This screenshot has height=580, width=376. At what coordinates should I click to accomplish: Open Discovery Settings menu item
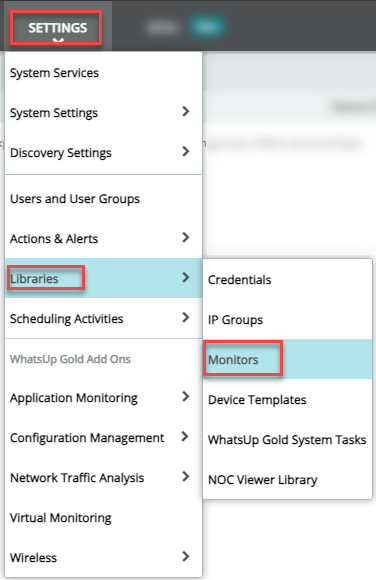point(103,153)
